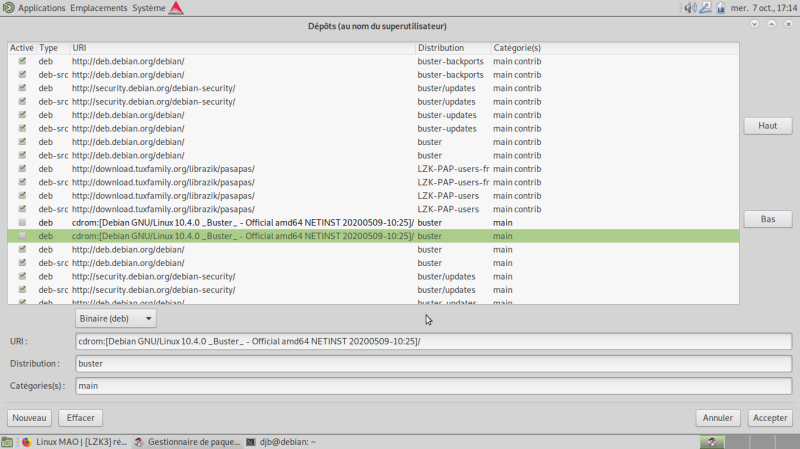Open the Système menu
The width and height of the screenshot is (800, 449).
click(148, 8)
